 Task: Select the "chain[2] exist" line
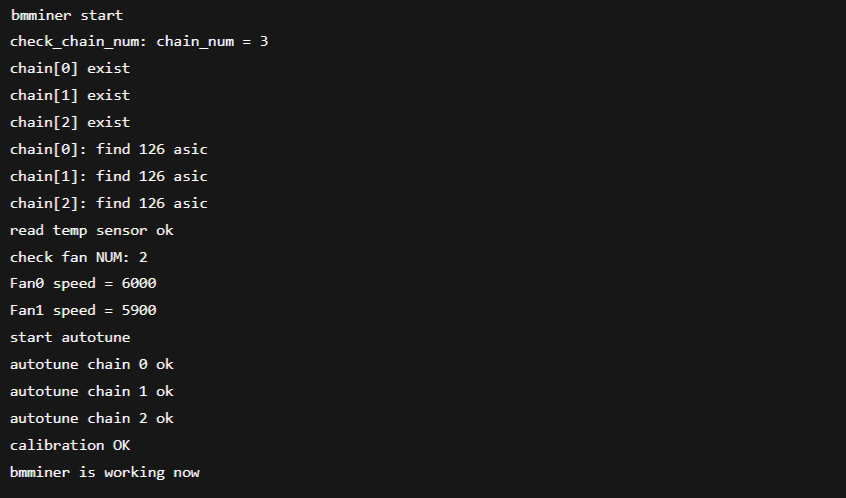(x=70, y=122)
